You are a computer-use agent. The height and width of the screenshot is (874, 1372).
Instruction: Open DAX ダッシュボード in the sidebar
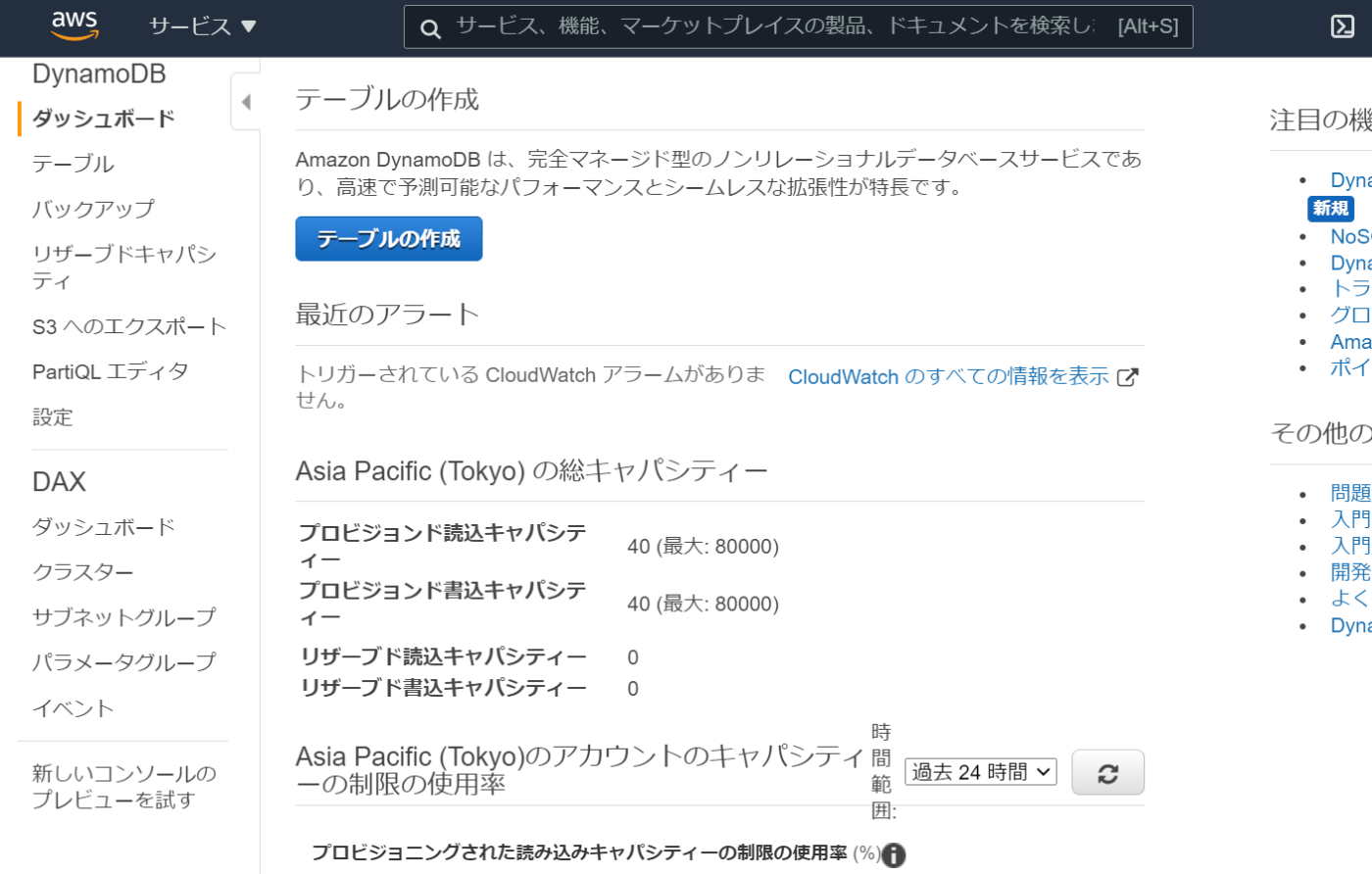coord(104,527)
